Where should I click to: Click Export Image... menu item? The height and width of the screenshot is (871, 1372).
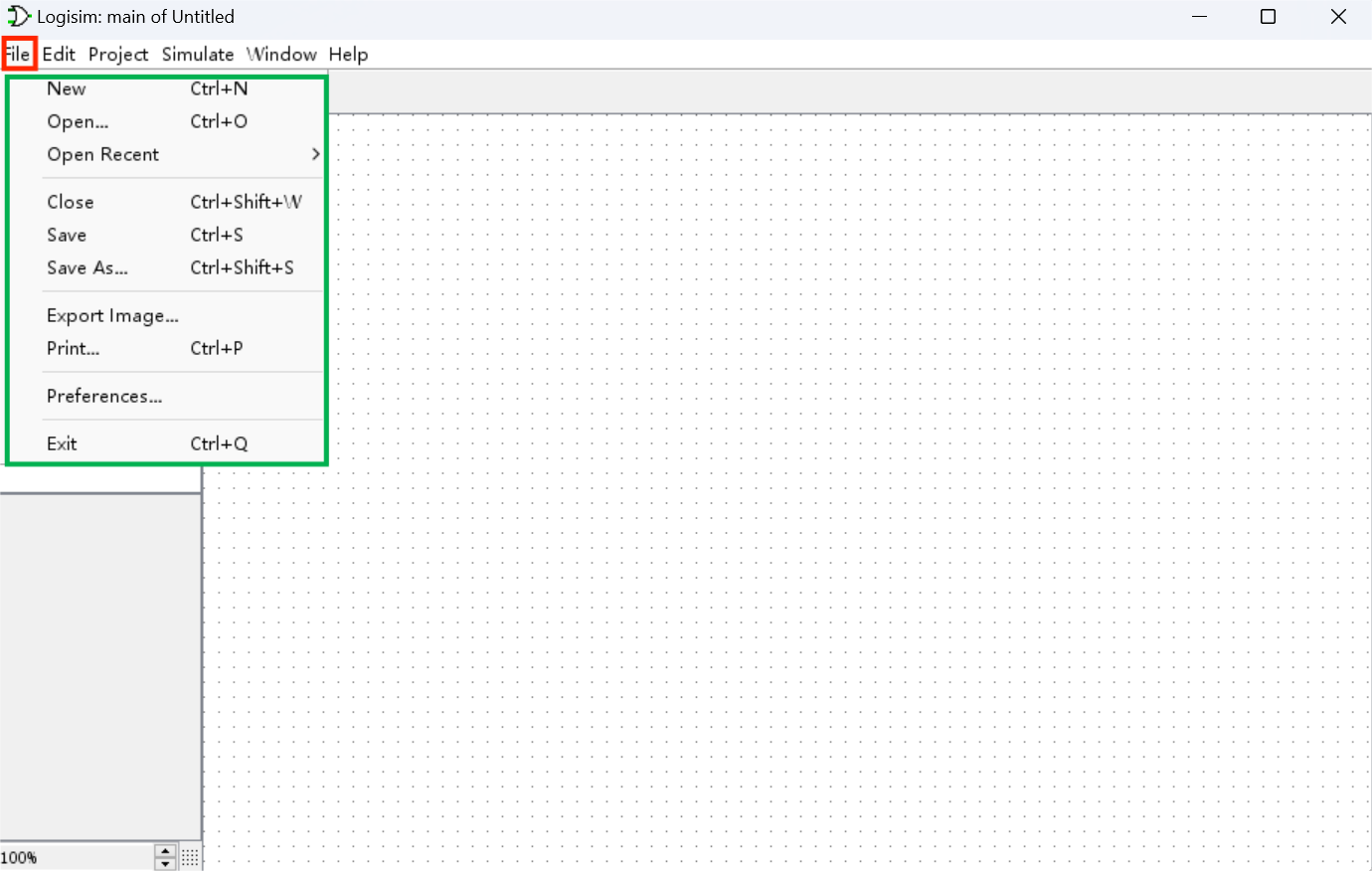[x=112, y=315]
